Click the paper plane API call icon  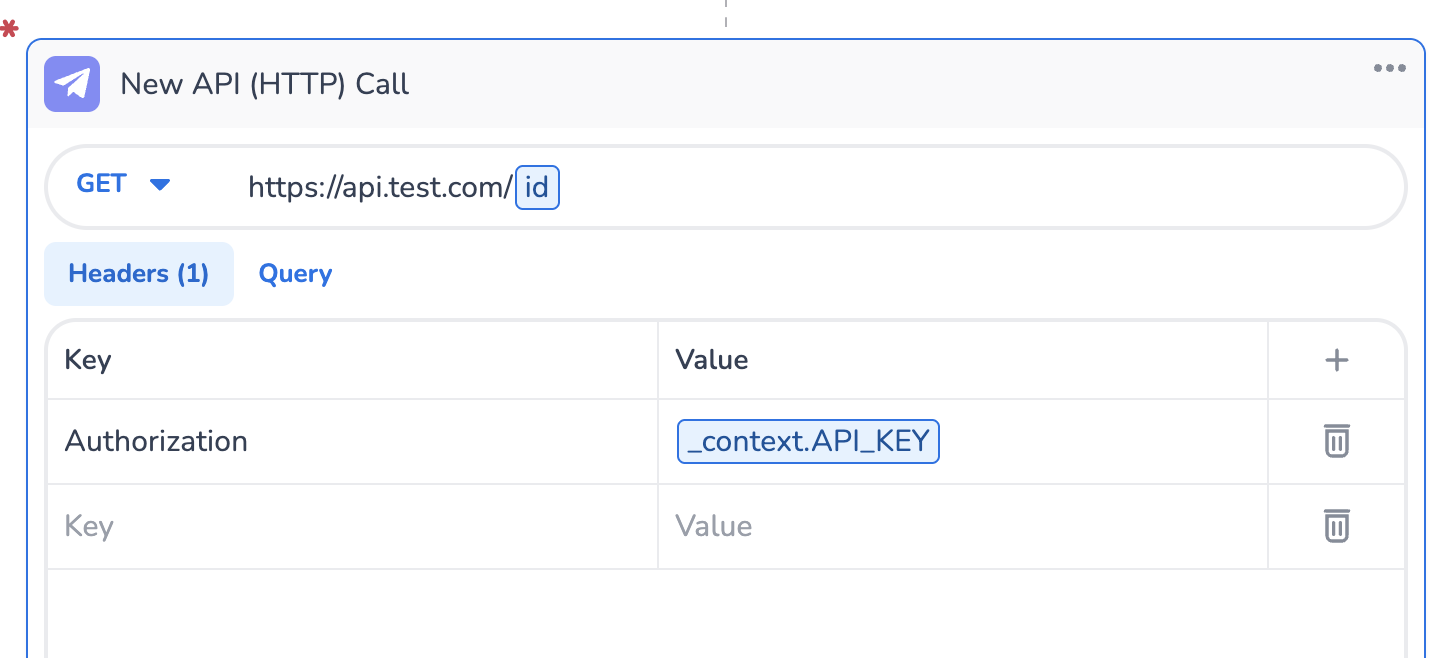point(72,84)
